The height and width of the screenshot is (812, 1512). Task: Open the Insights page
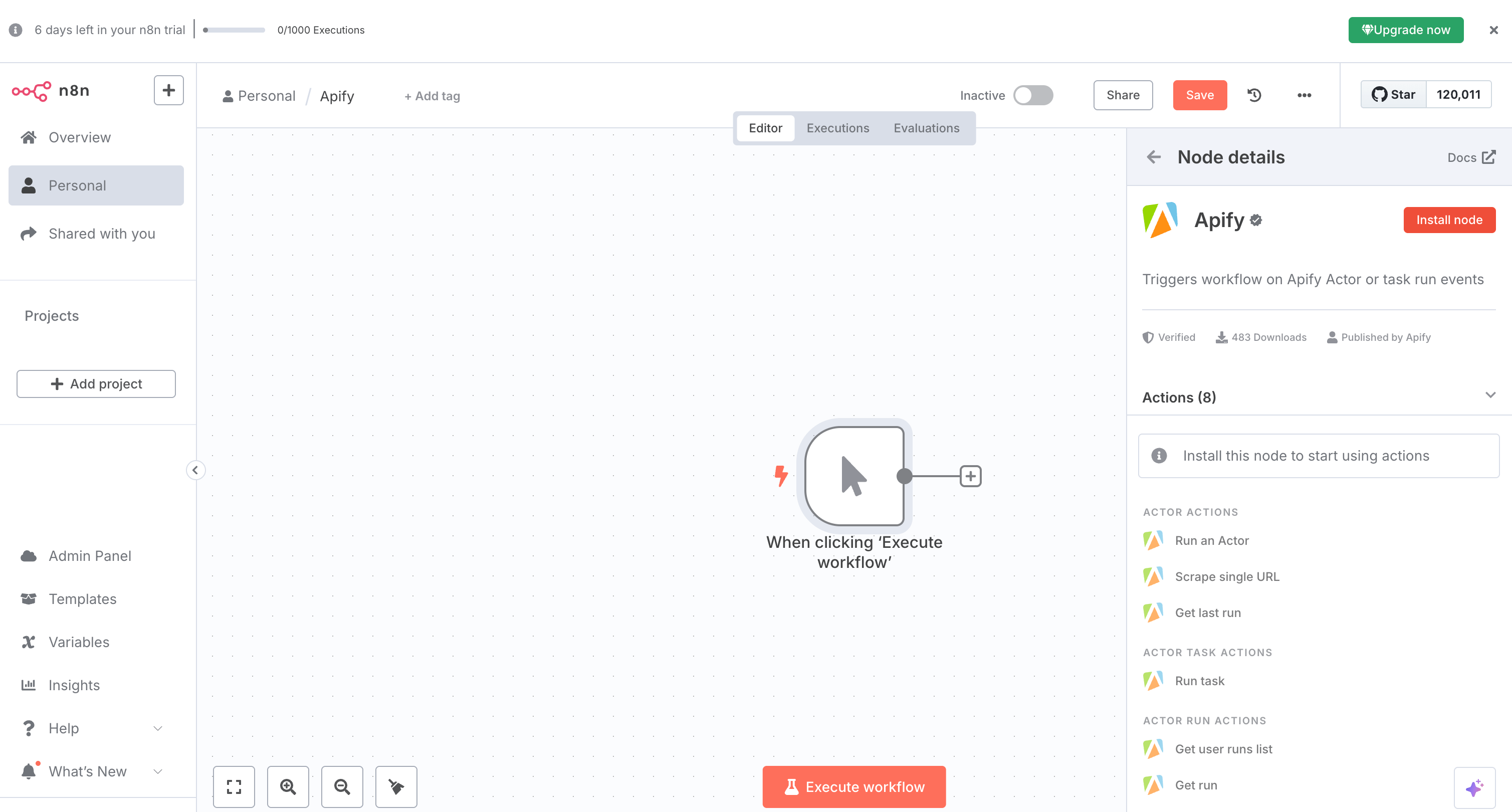click(x=75, y=685)
